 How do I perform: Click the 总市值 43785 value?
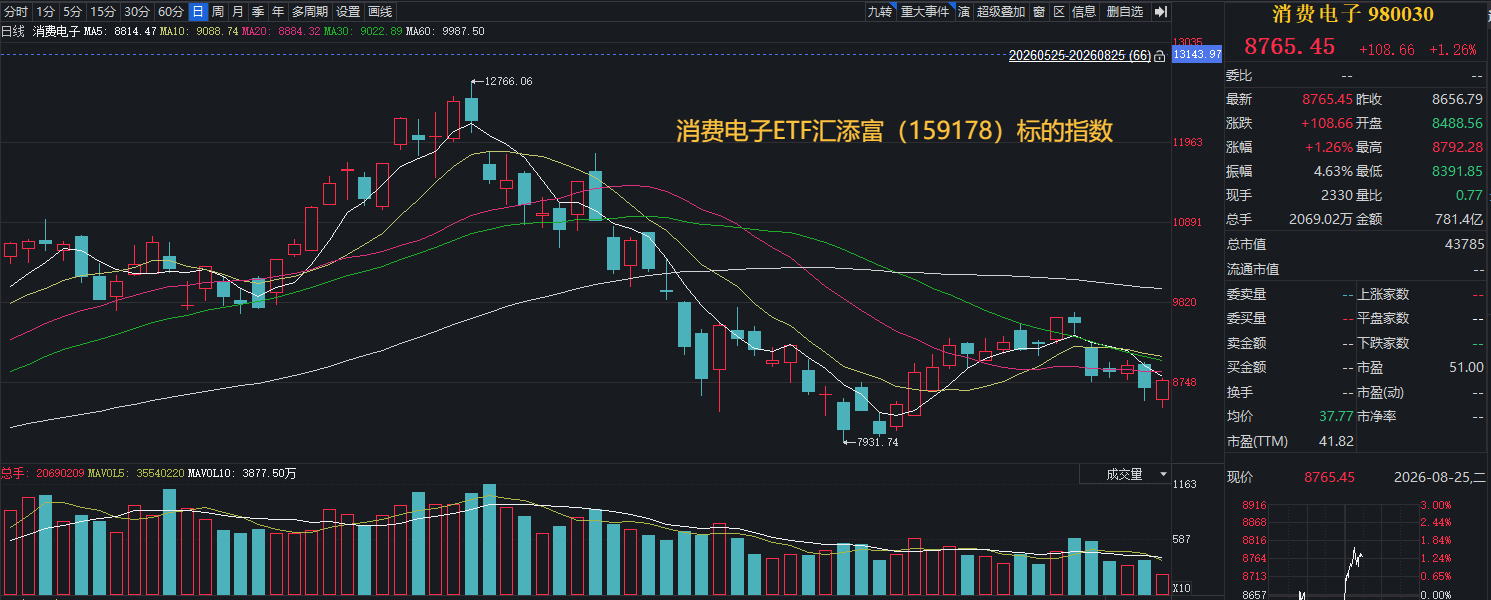coord(1465,244)
